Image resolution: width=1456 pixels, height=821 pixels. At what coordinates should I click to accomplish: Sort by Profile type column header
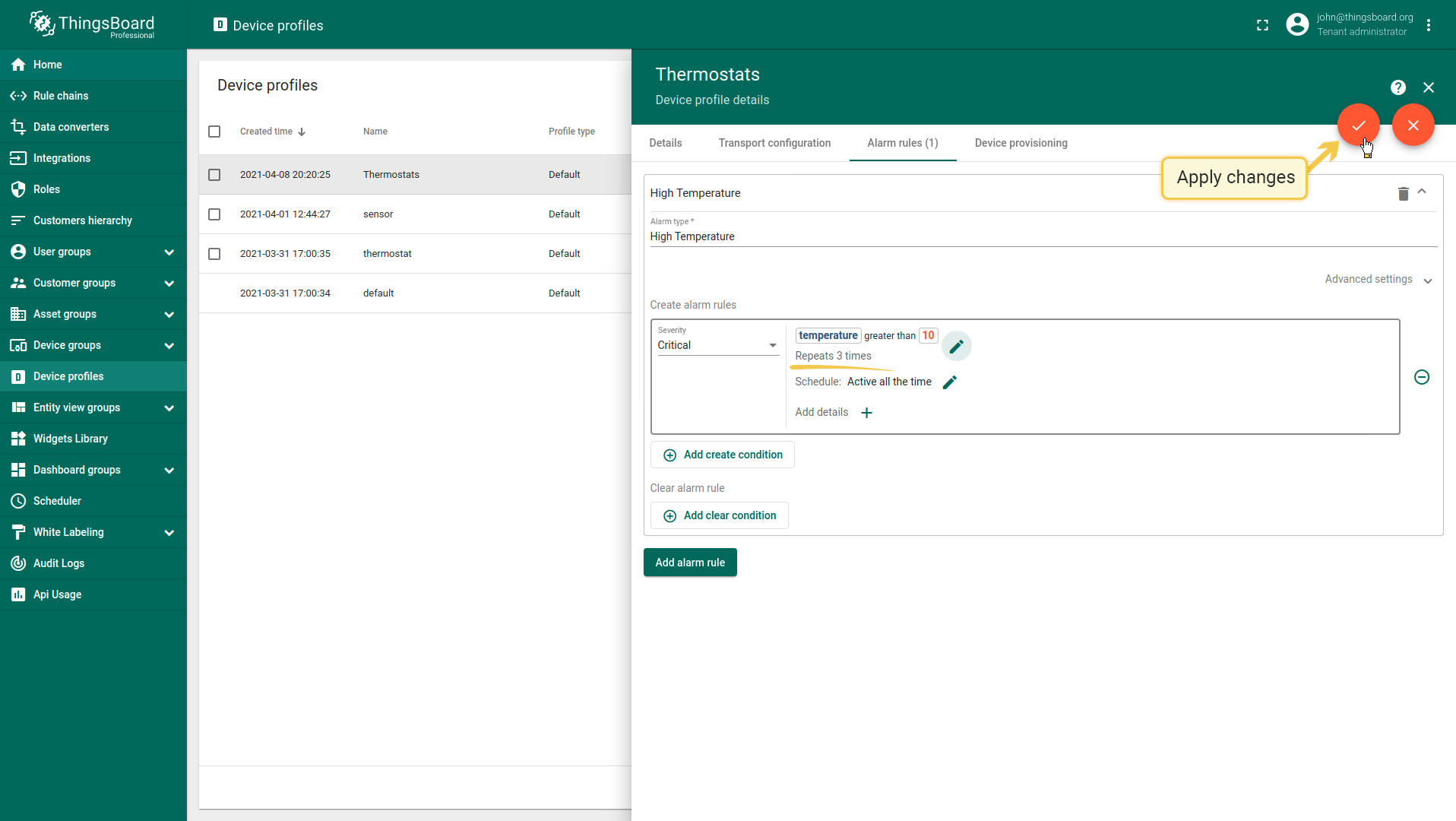tap(571, 132)
